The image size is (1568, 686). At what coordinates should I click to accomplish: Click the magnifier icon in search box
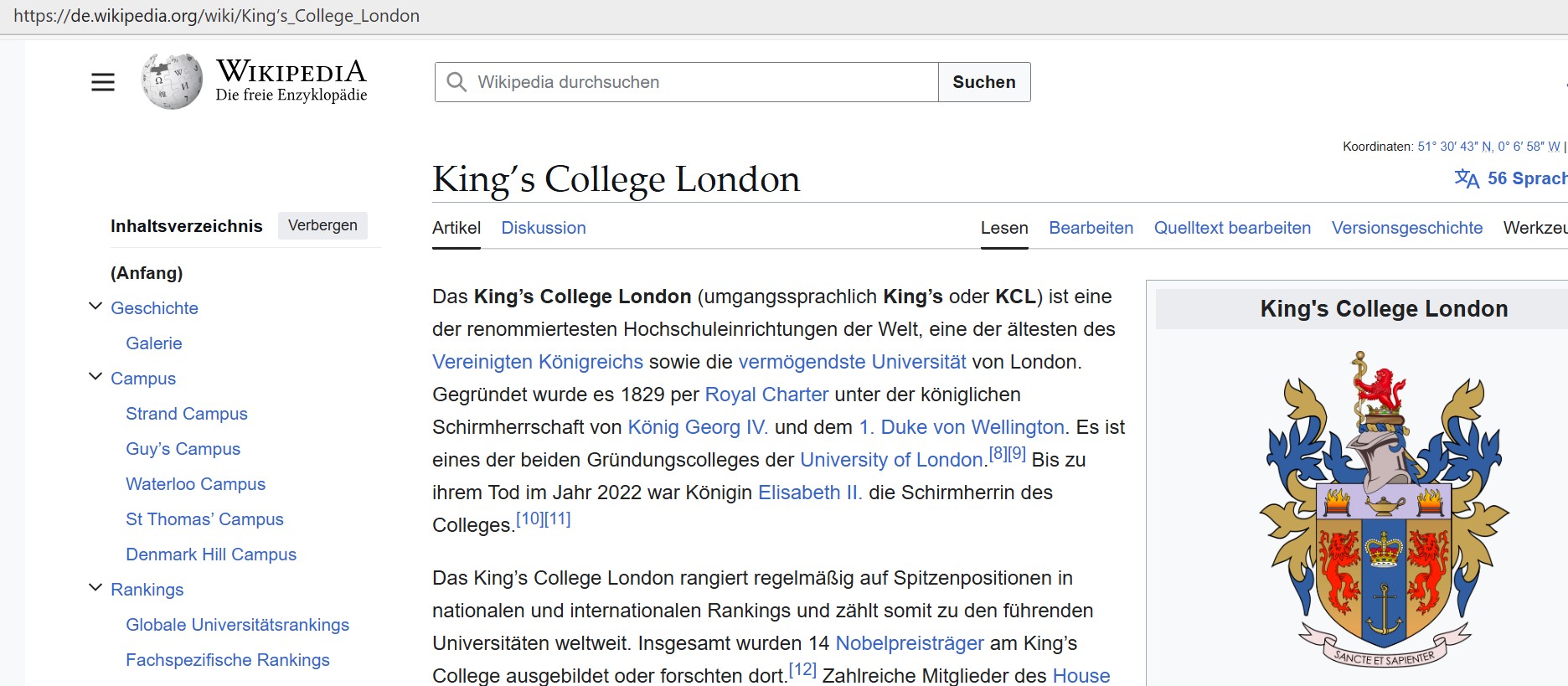coord(456,82)
